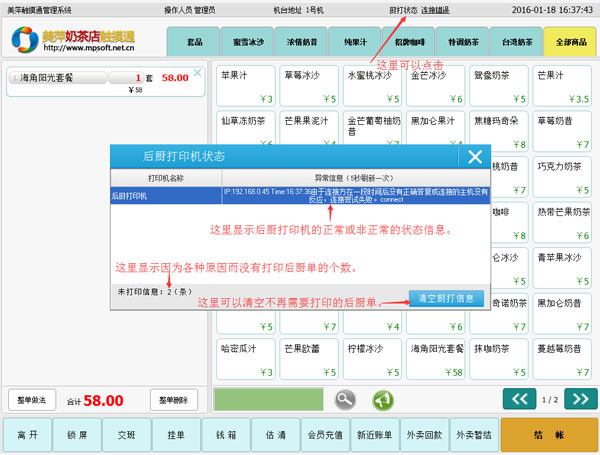The image size is (600, 455).
Task: Click the magnifier search icon
Action: 345,399
